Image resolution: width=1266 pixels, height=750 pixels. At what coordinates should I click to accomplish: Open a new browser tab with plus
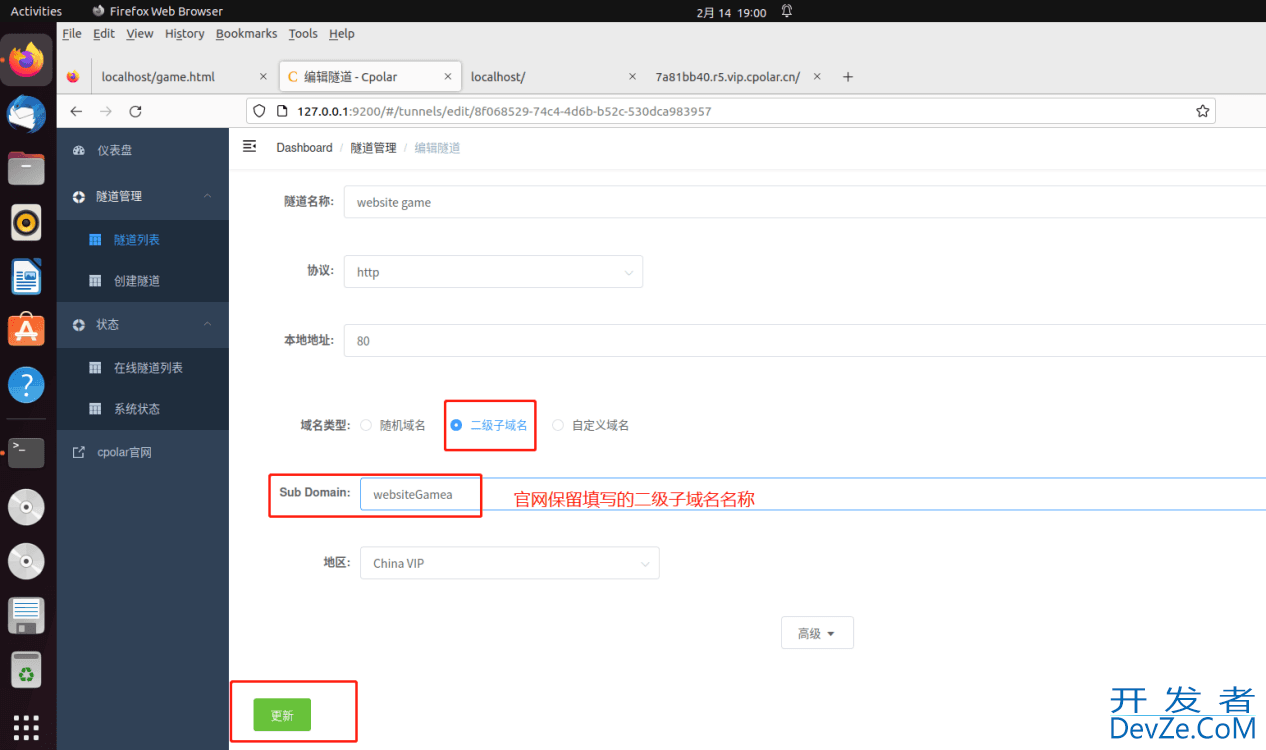click(848, 77)
